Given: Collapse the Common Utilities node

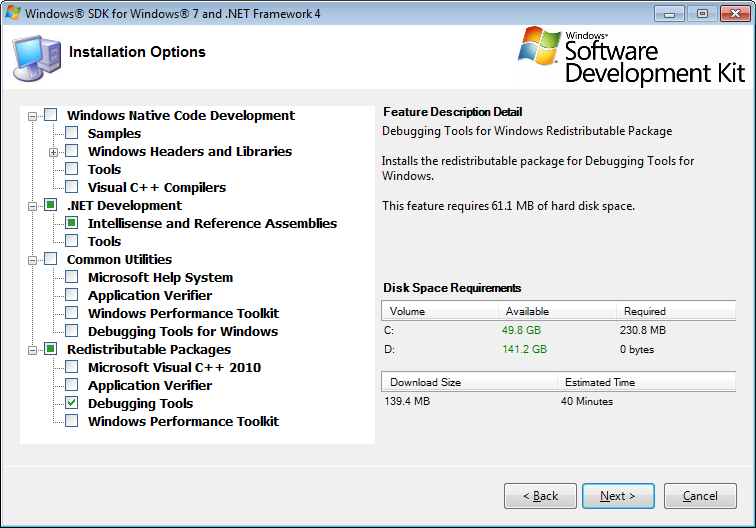Looking at the screenshot, I should pos(32,260).
